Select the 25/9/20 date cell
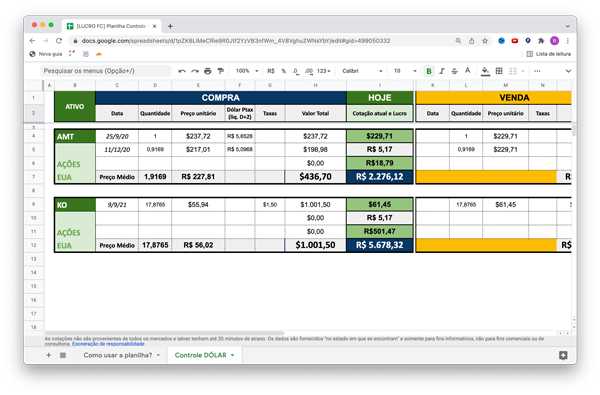 tap(117, 136)
